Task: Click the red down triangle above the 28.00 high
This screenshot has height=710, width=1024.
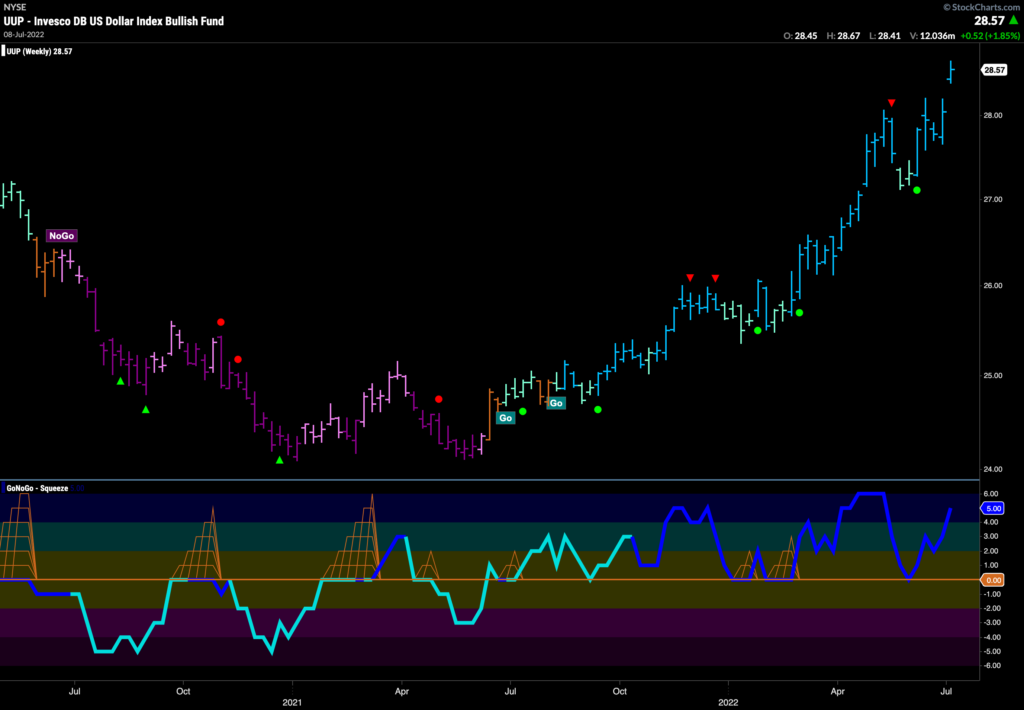Action: (891, 103)
